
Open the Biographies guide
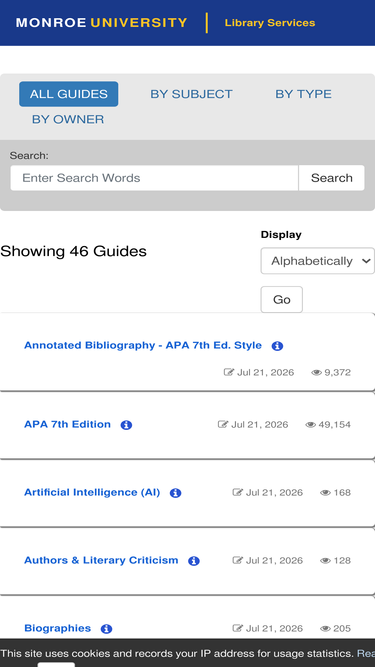pyautogui.click(x=57, y=629)
